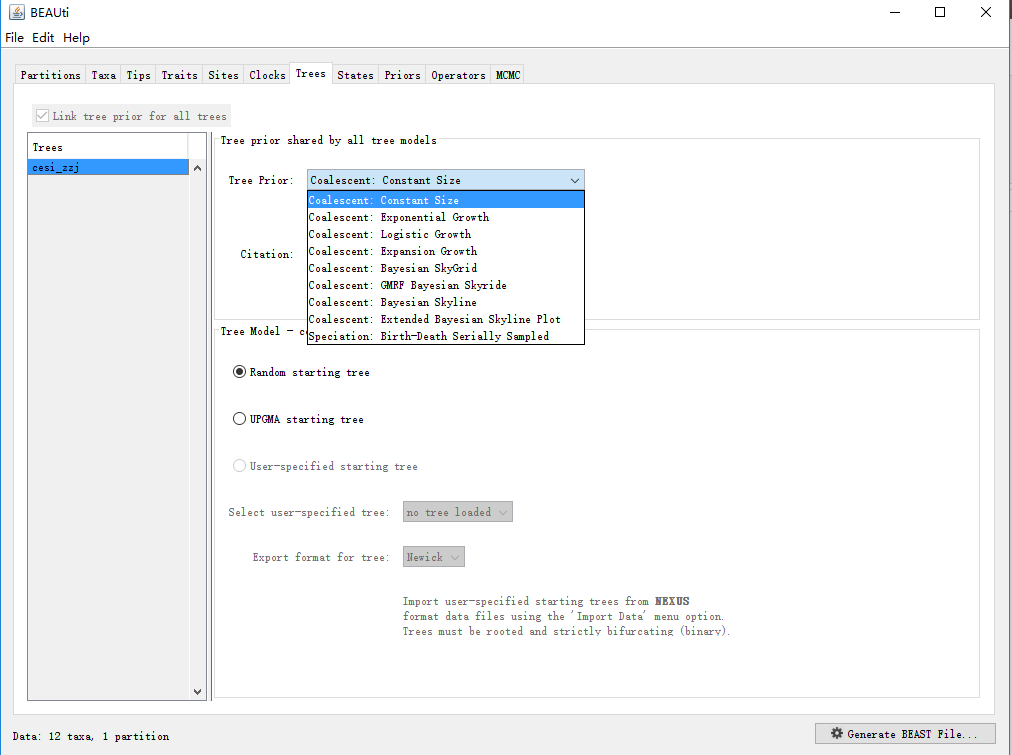
Task: Open the File menu
Action: tap(14, 37)
